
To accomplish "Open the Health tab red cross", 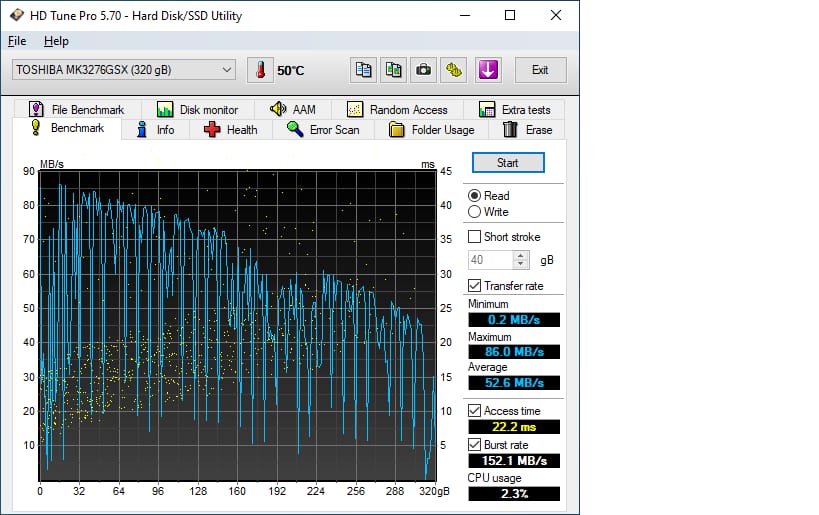I will pos(212,130).
